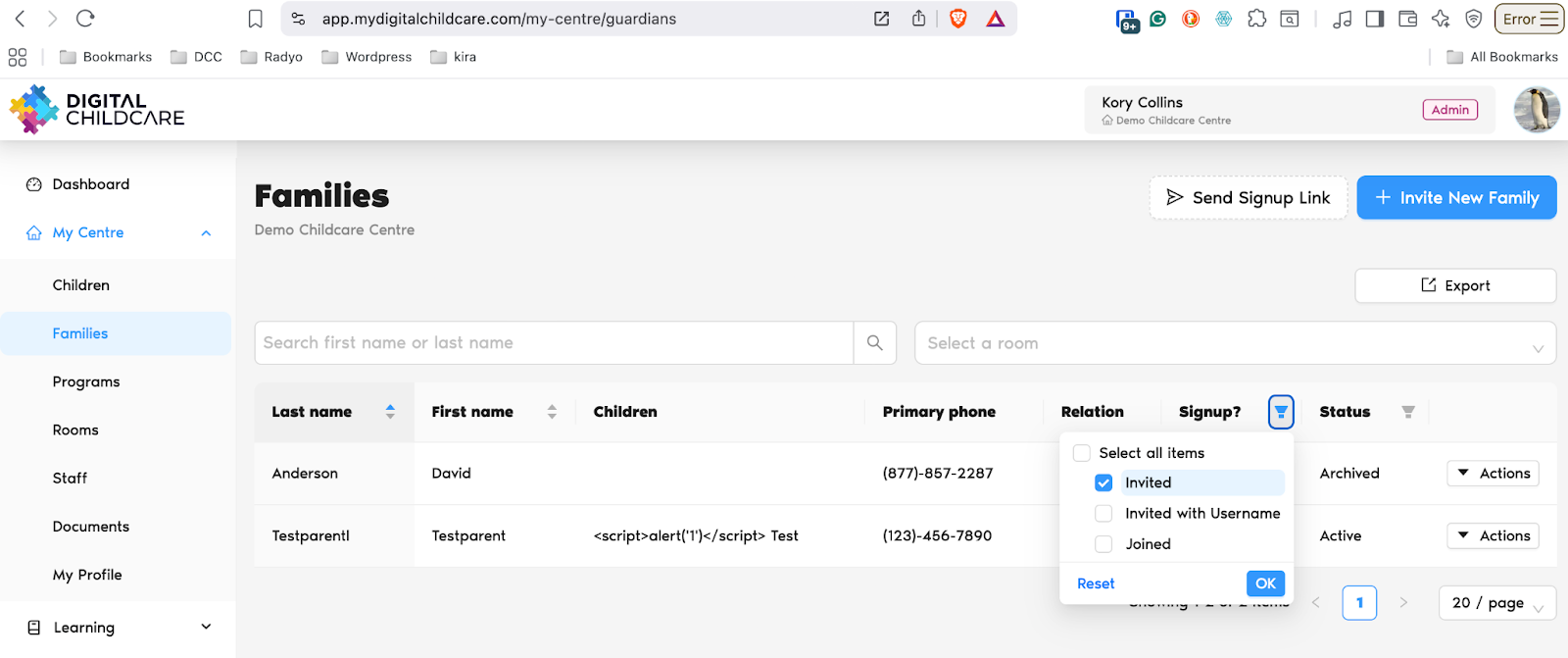The height and width of the screenshot is (658, 1568).
Task: Click the Admin role badge
Action: (1449, 110)
